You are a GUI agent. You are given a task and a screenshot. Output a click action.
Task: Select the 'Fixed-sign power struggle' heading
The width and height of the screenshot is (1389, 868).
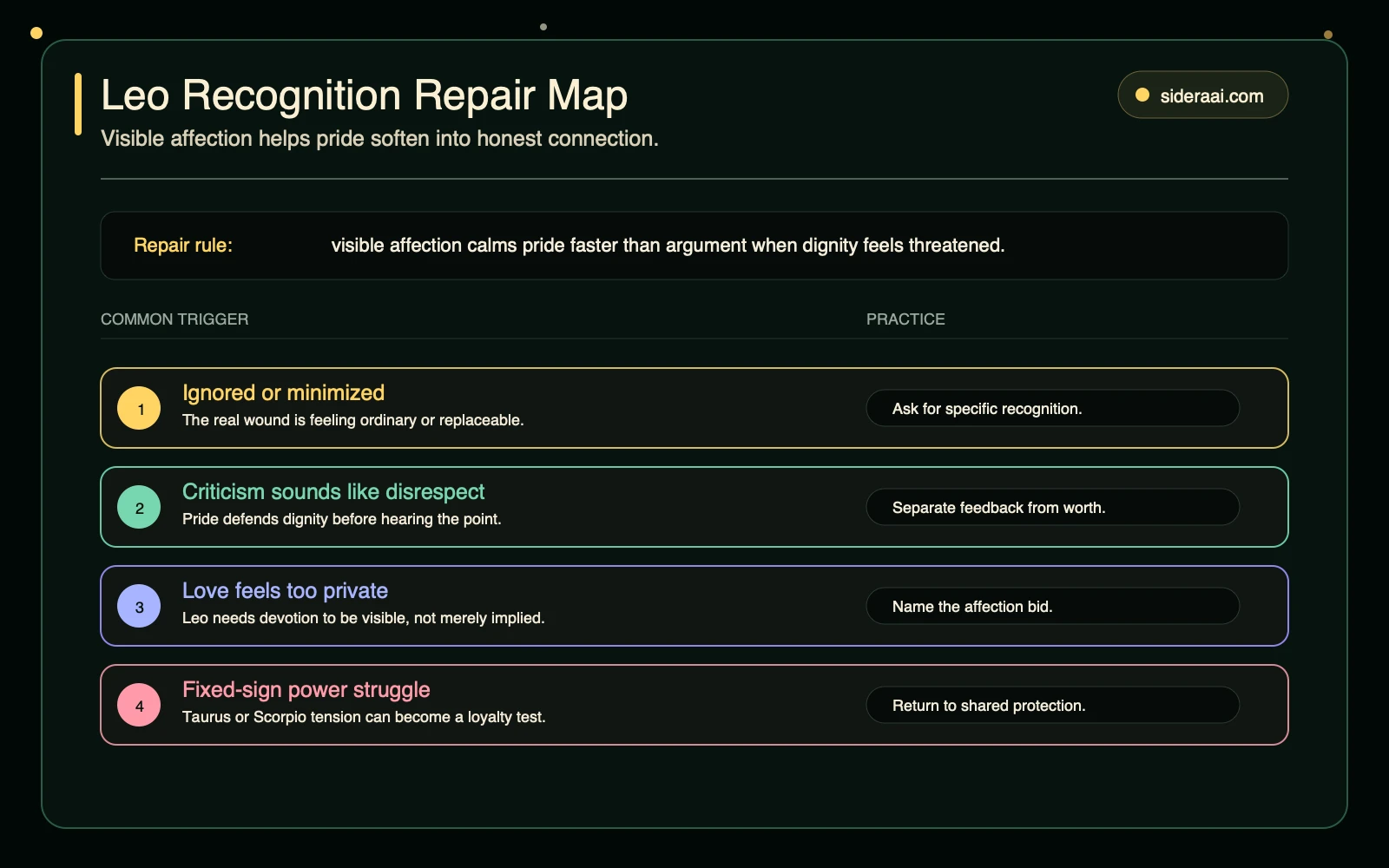tap(306, 690)
